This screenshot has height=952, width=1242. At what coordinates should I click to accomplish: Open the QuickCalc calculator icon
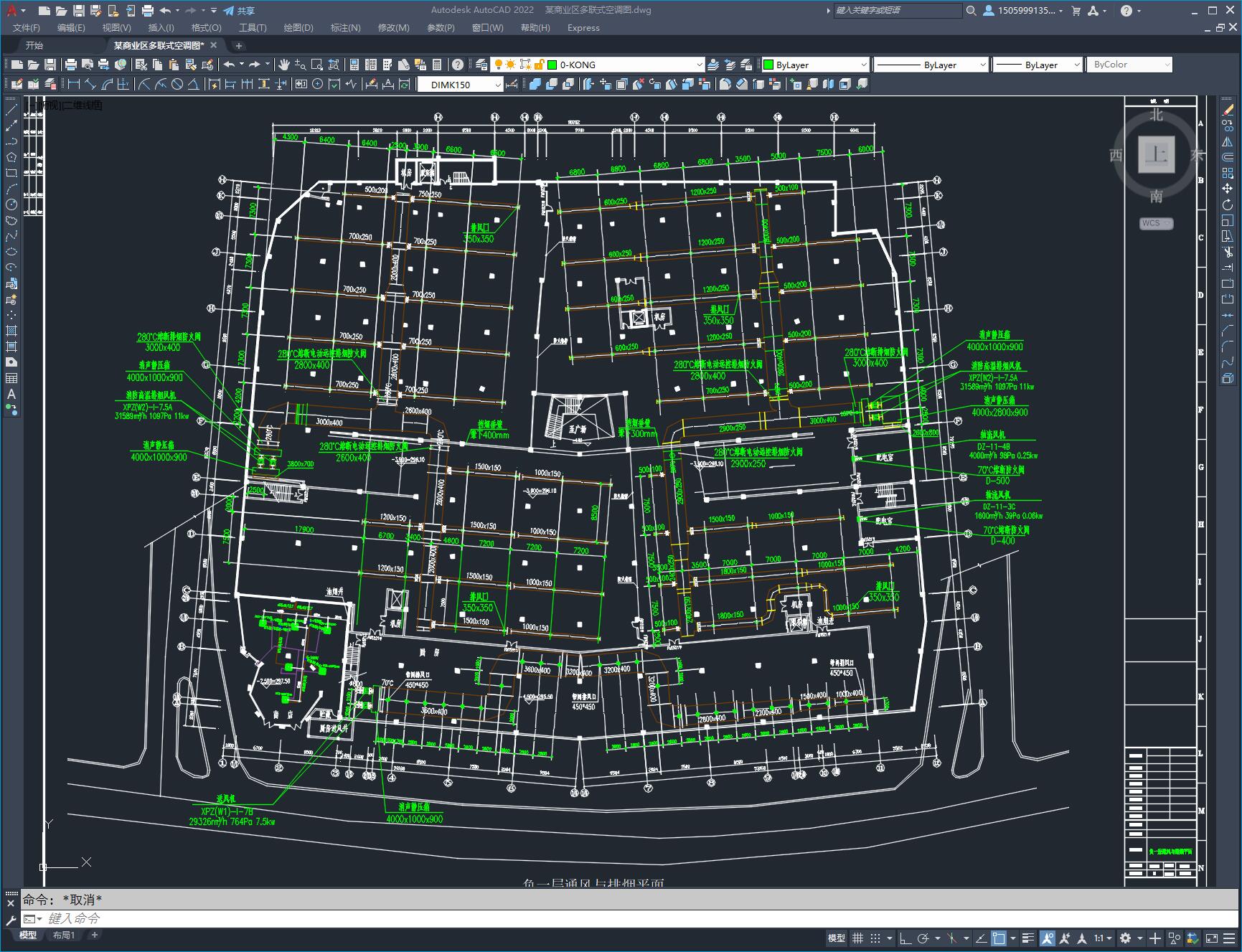[437, 65]
